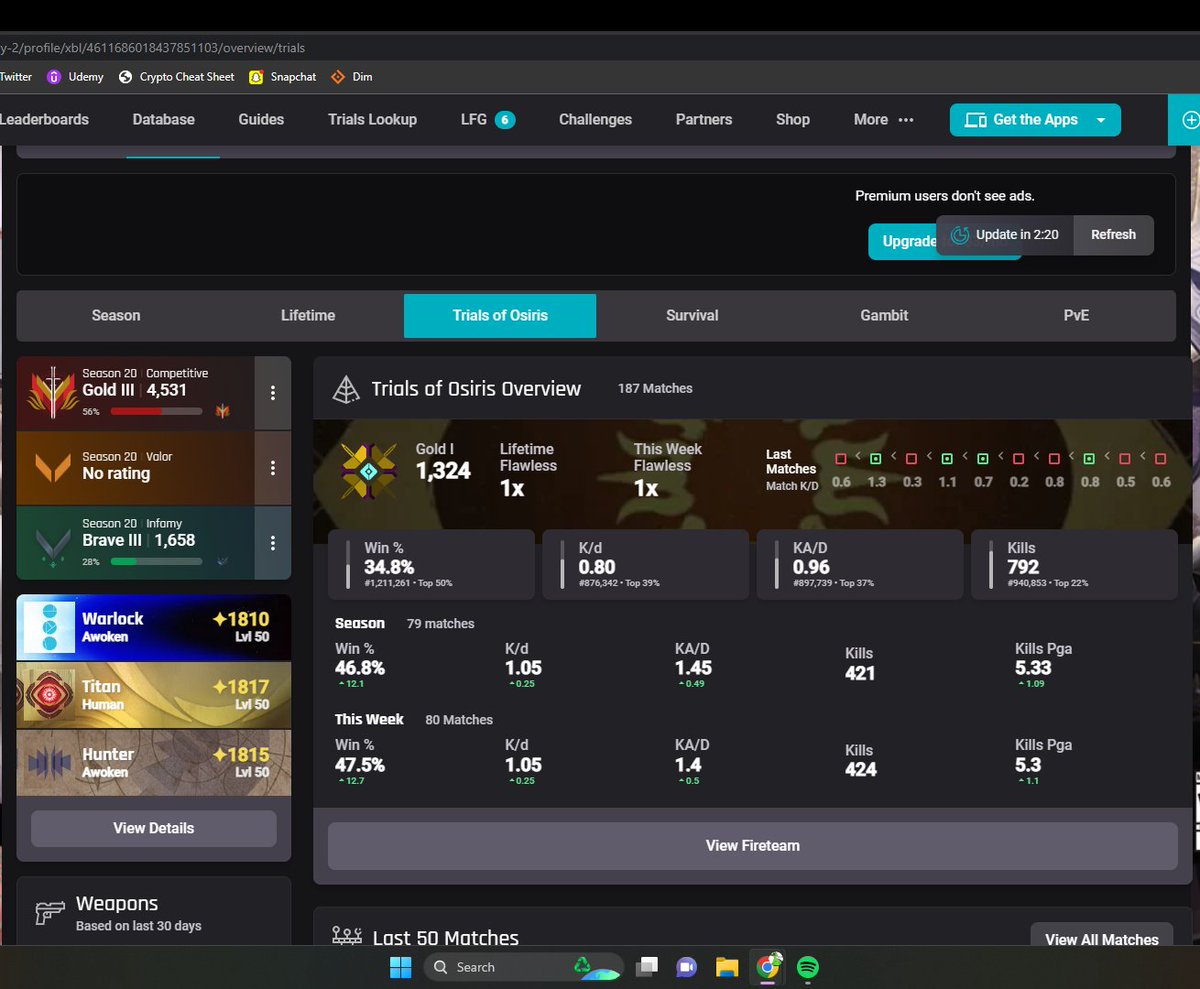Click the pistol icon beside Weapons

point(49,913)
